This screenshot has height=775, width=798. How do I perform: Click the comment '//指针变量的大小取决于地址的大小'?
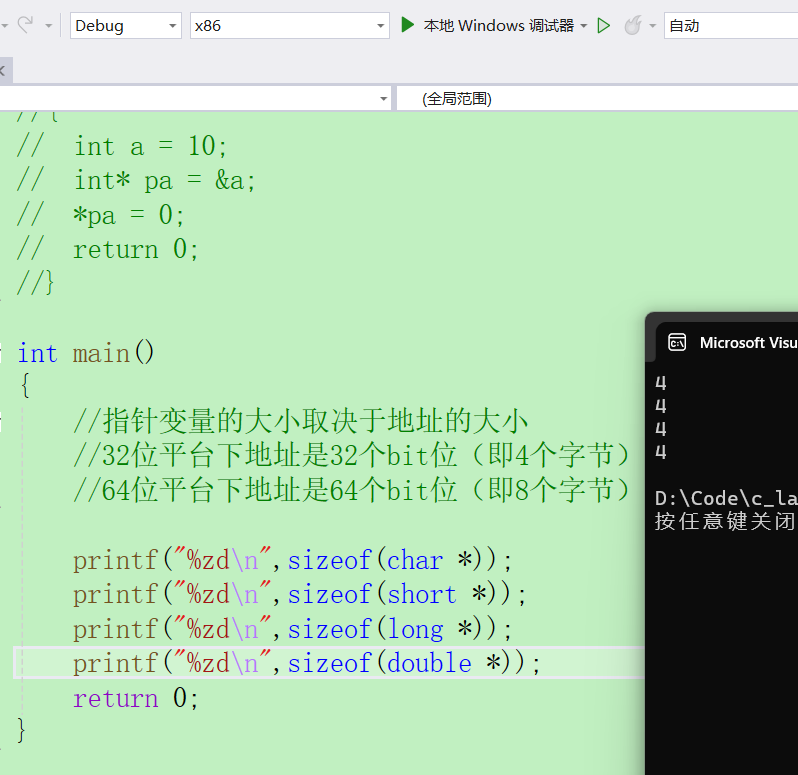(300, 421)
